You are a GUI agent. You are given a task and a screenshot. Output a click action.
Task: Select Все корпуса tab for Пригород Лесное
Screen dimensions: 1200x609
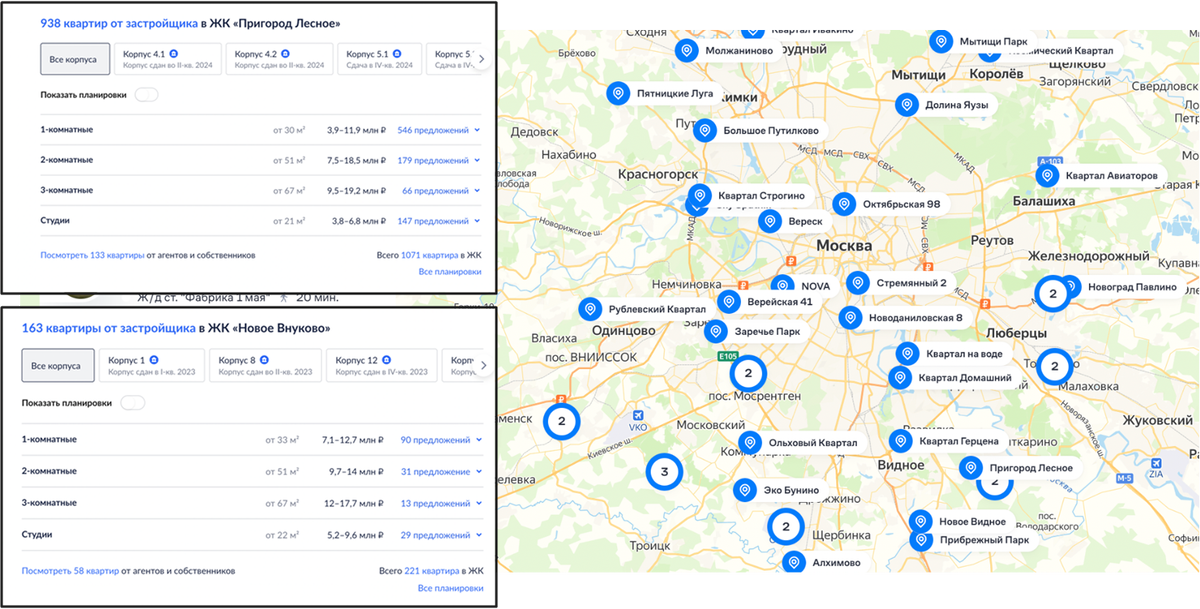coord(75,59)
